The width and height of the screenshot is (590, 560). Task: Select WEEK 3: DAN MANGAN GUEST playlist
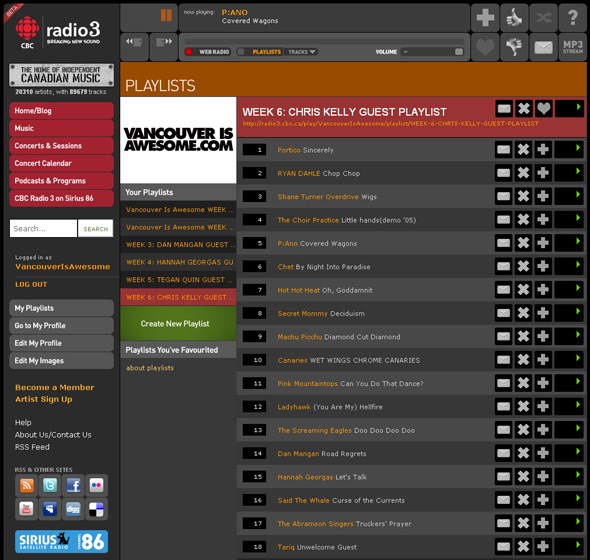click(x=178, y=245)
